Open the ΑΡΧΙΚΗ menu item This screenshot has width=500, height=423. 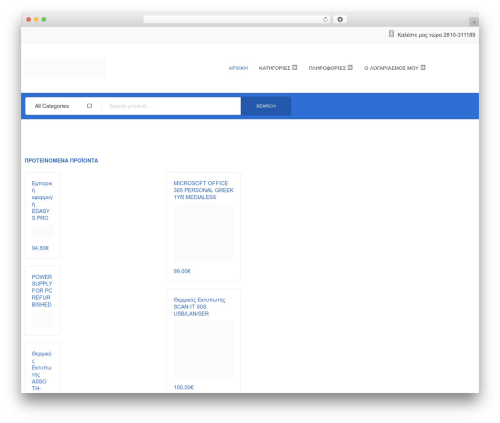point(238,68)
